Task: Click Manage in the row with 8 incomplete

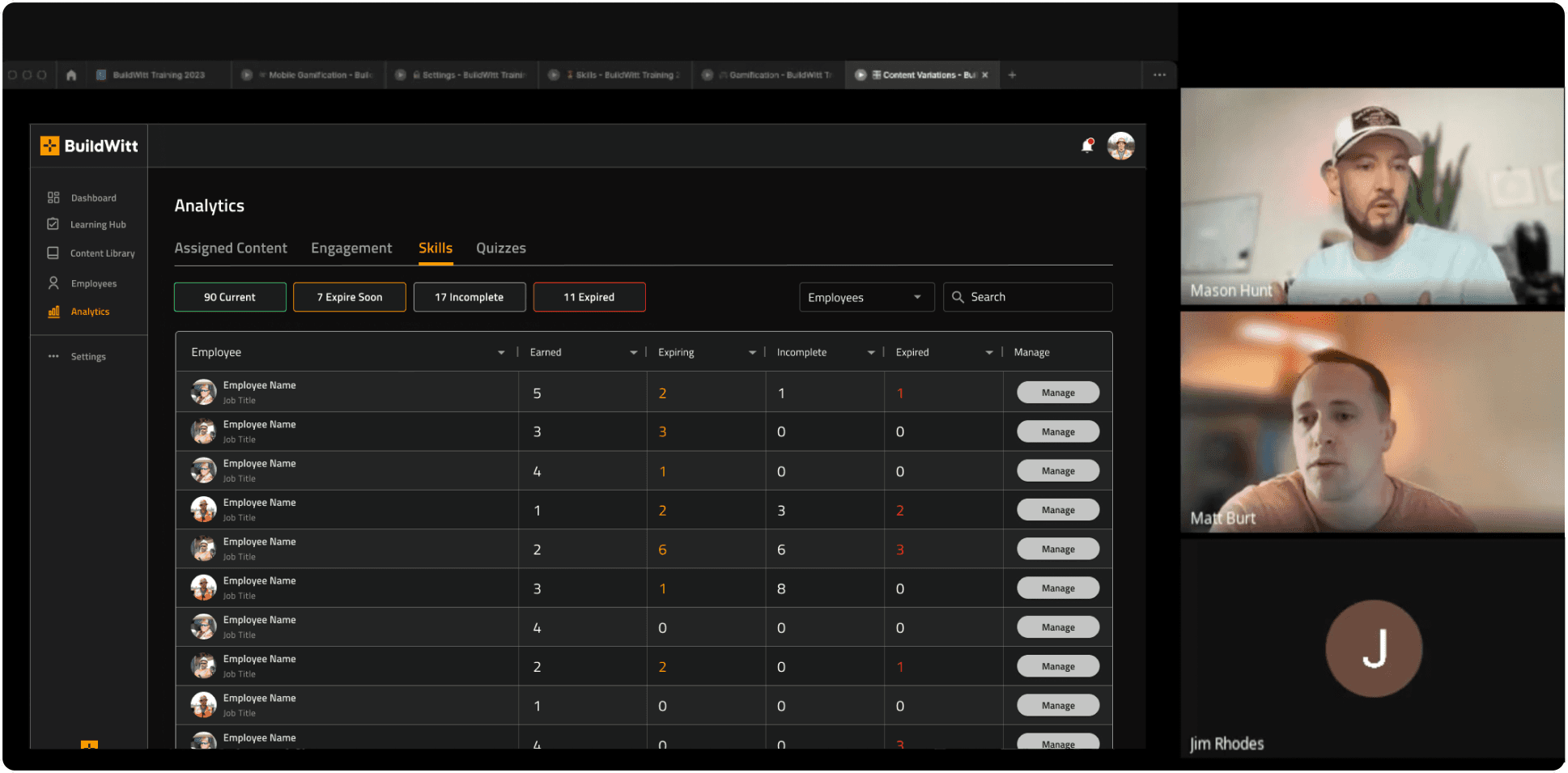Action: pos(1058,588)
